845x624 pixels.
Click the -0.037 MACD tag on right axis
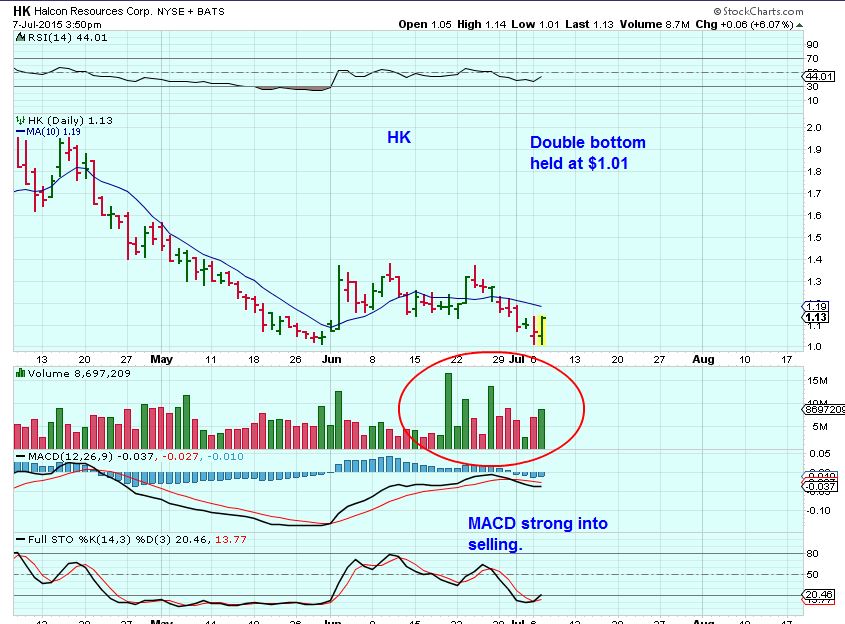tap(820, 487)
